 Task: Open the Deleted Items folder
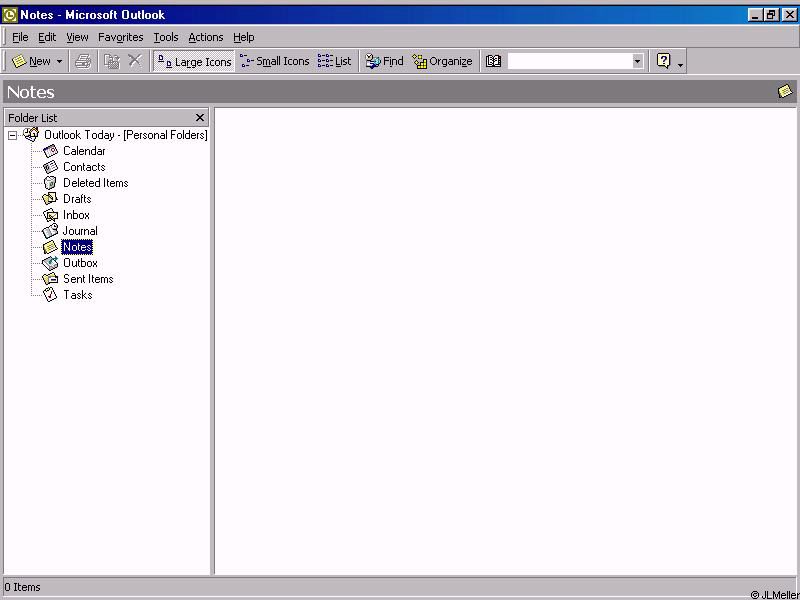(x=95, y=183)
